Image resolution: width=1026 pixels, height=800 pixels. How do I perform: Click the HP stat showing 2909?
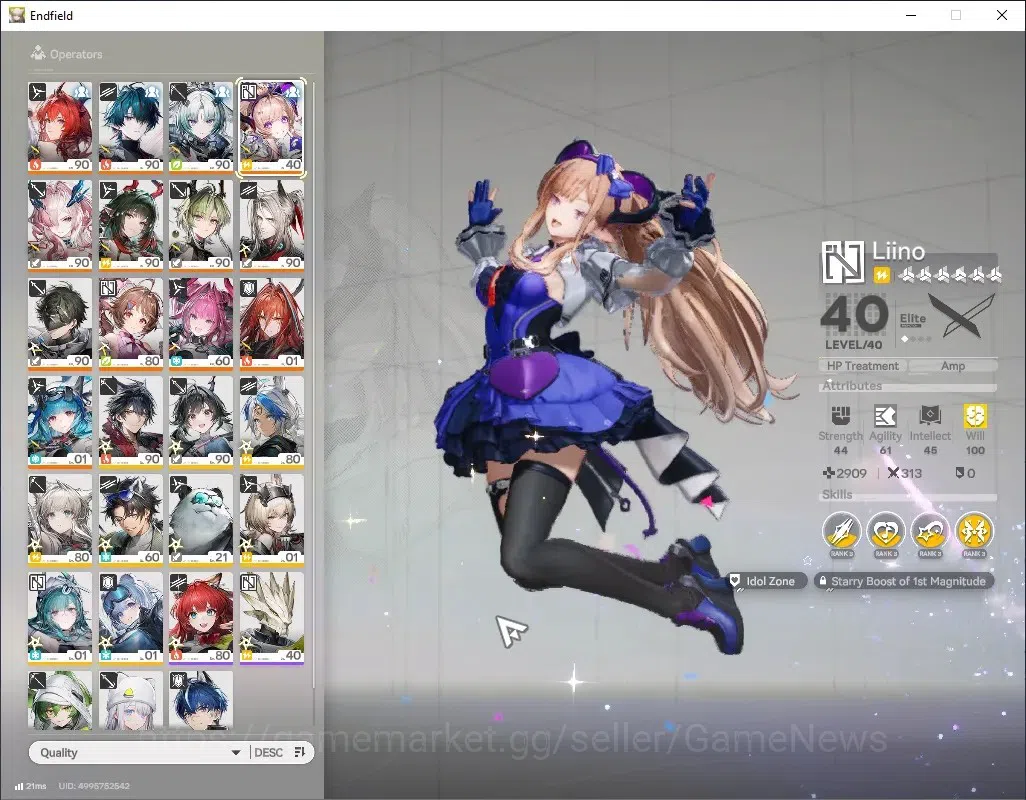[x=844, y=473]
